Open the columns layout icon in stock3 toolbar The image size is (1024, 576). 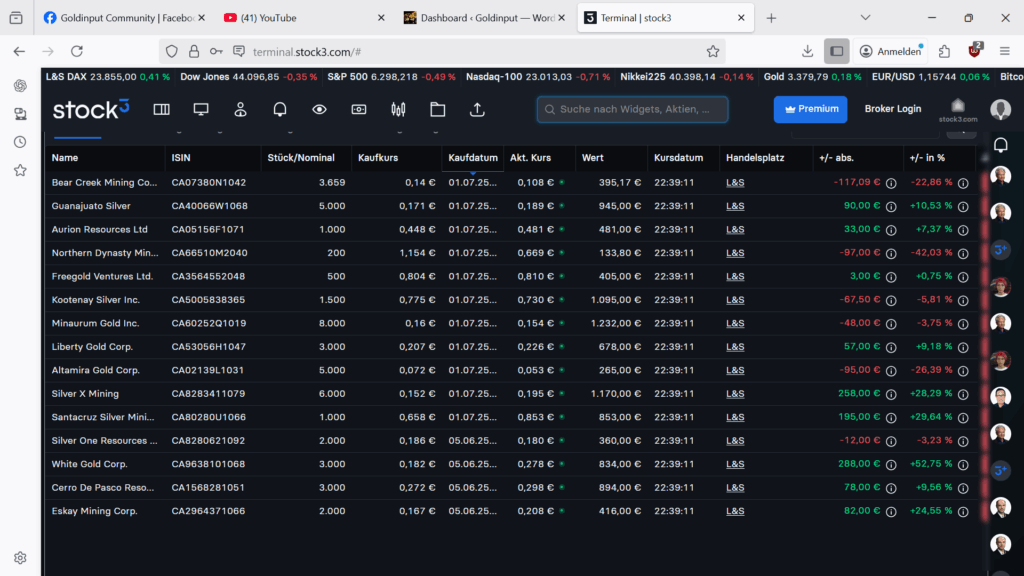(x=161, y=110)
